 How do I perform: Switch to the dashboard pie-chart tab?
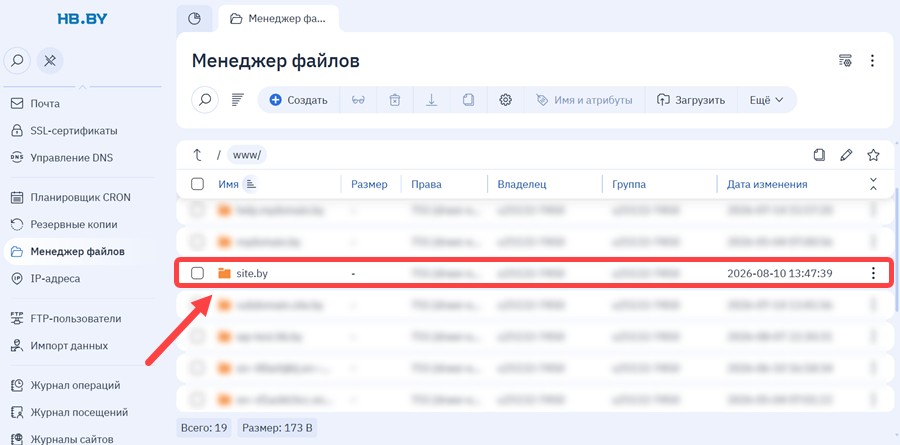point(195,19)
